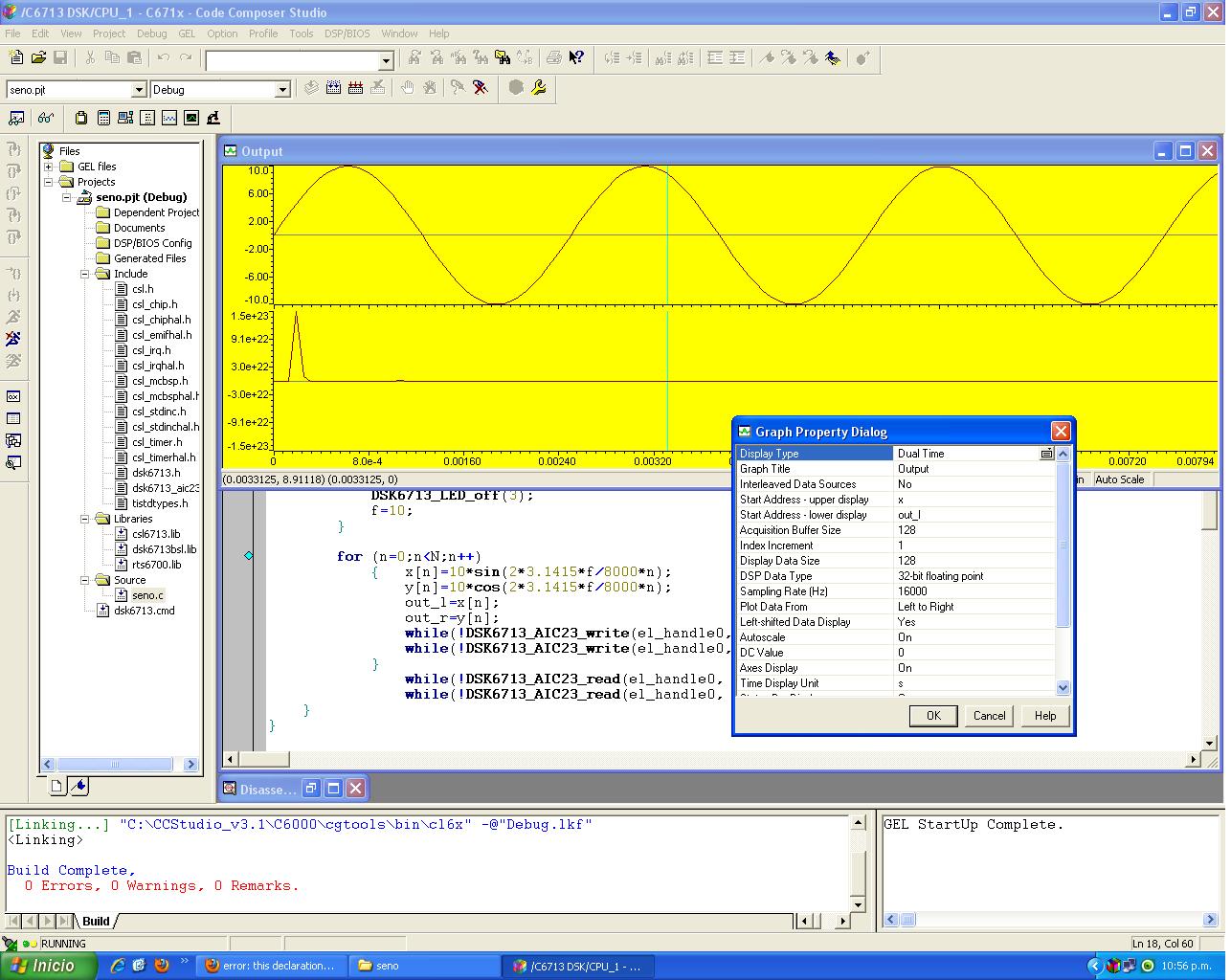
Task: Toggle Axes Display value On
Action: click(974, 668)
